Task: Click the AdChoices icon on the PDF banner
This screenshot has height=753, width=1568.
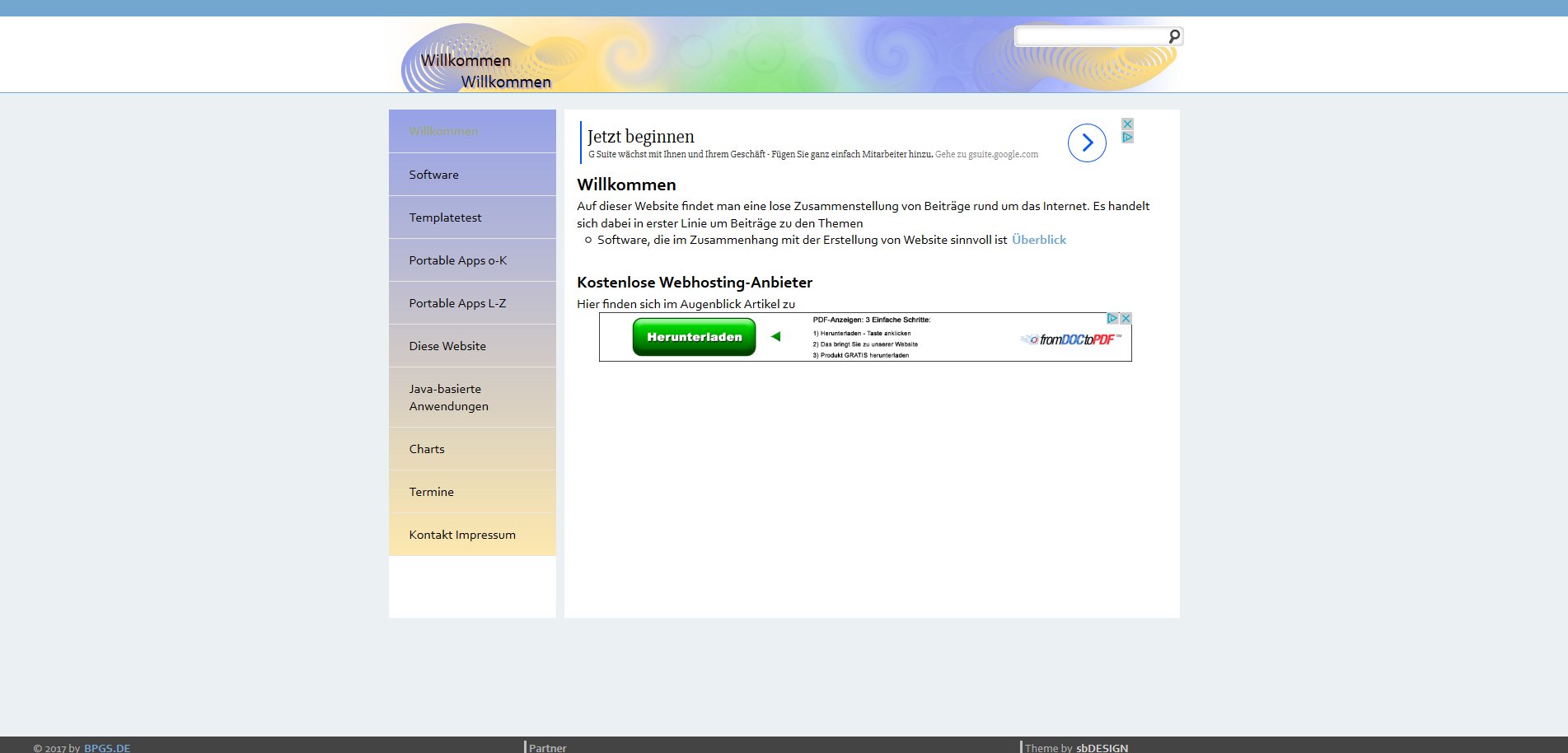Action: (x=1112, y=319)
